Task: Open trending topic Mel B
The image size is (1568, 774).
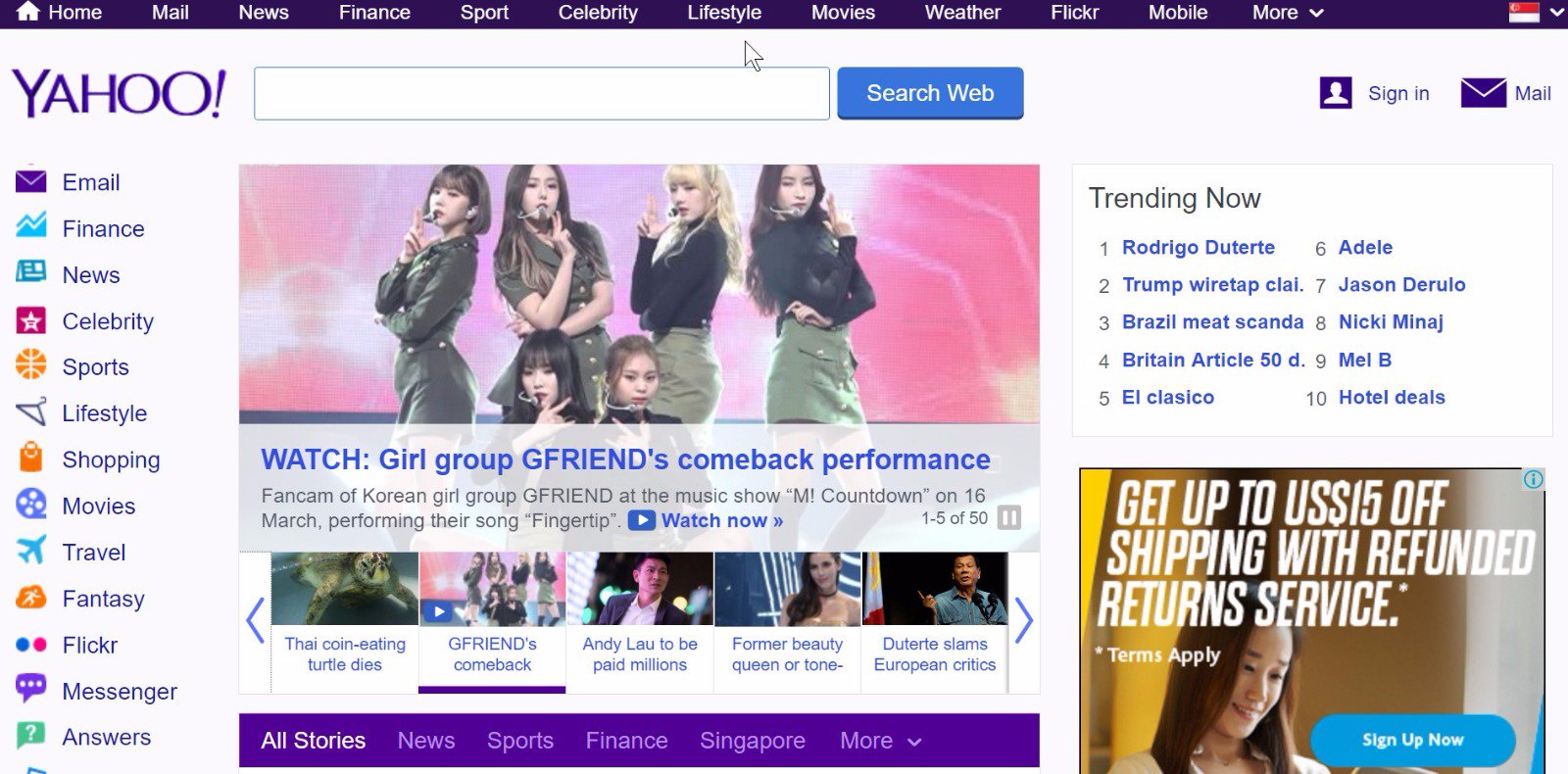Action: click(x=1365, y=360)
